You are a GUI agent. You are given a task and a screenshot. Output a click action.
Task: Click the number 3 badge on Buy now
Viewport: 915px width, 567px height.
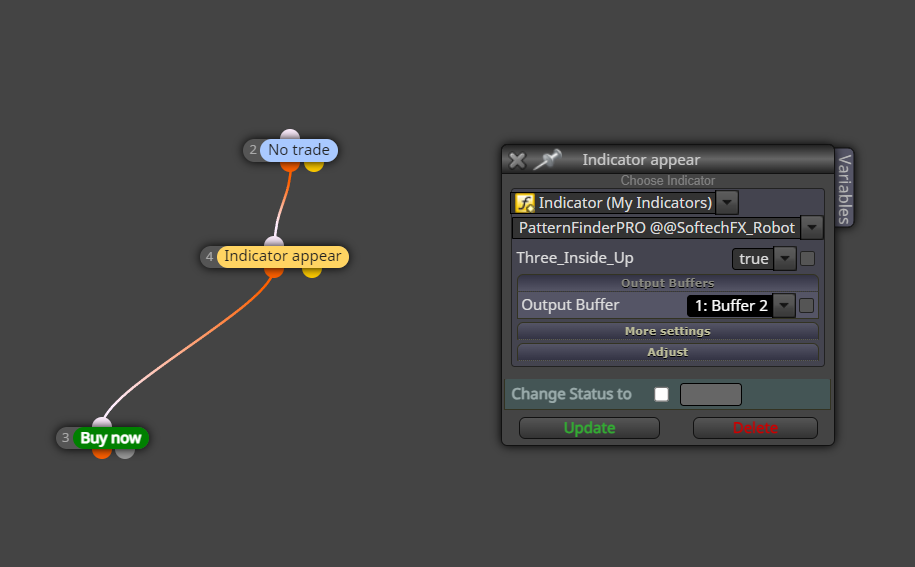click(65, 438)
